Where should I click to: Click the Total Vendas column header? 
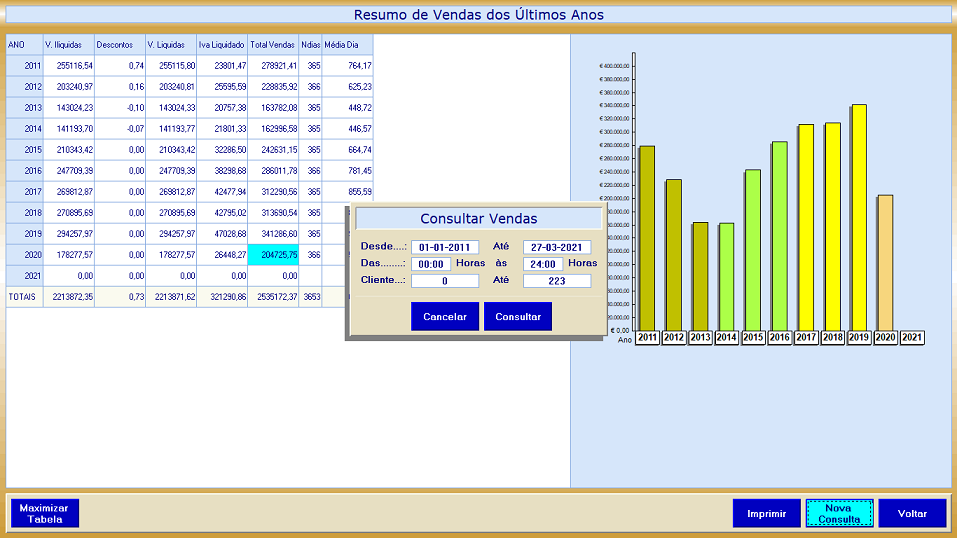click(x=273, y=45)
